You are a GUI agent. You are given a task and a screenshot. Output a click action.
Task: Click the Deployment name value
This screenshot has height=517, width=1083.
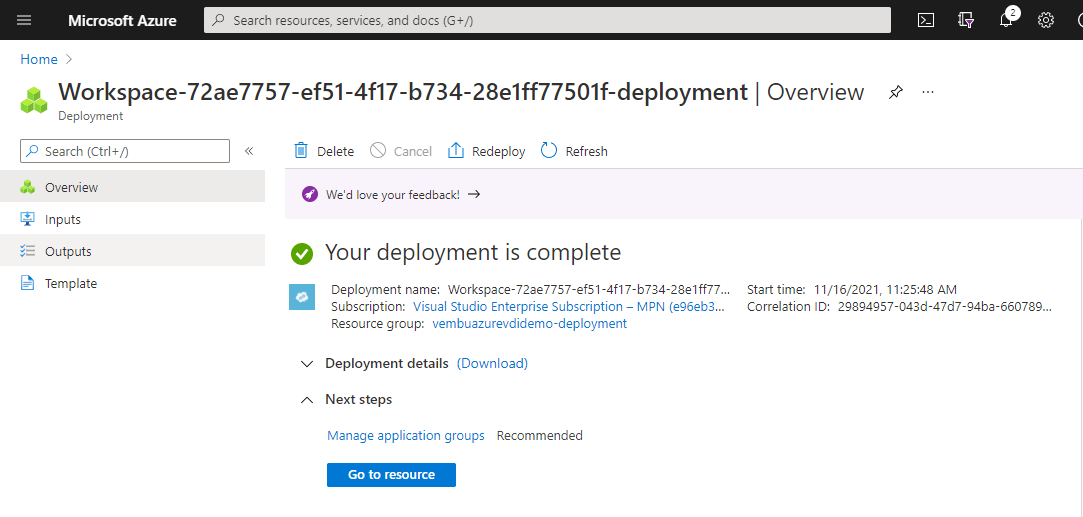[588, 289]
